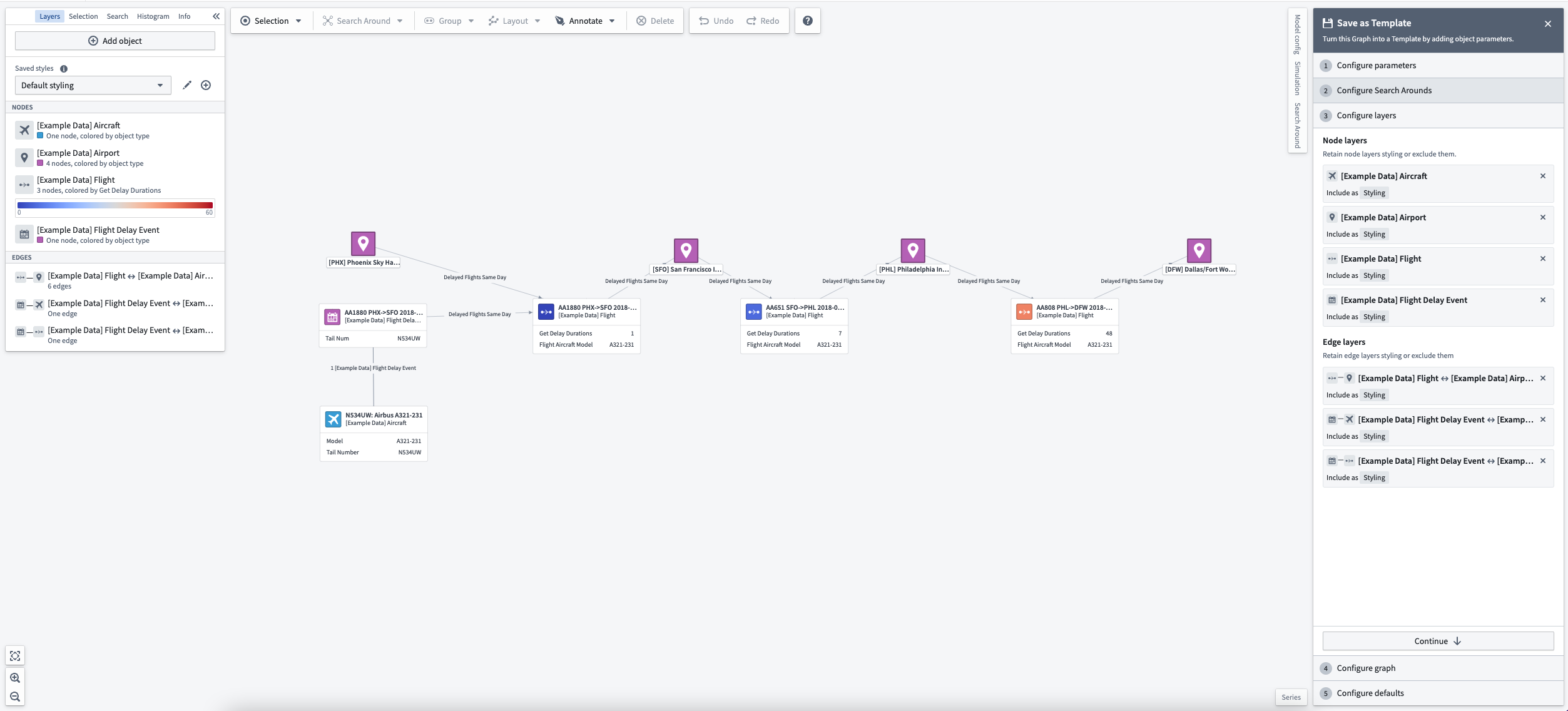Click the Get Delay Durations color gradient
This screenshot has height=711, width=1568.
tap(115, 205)
